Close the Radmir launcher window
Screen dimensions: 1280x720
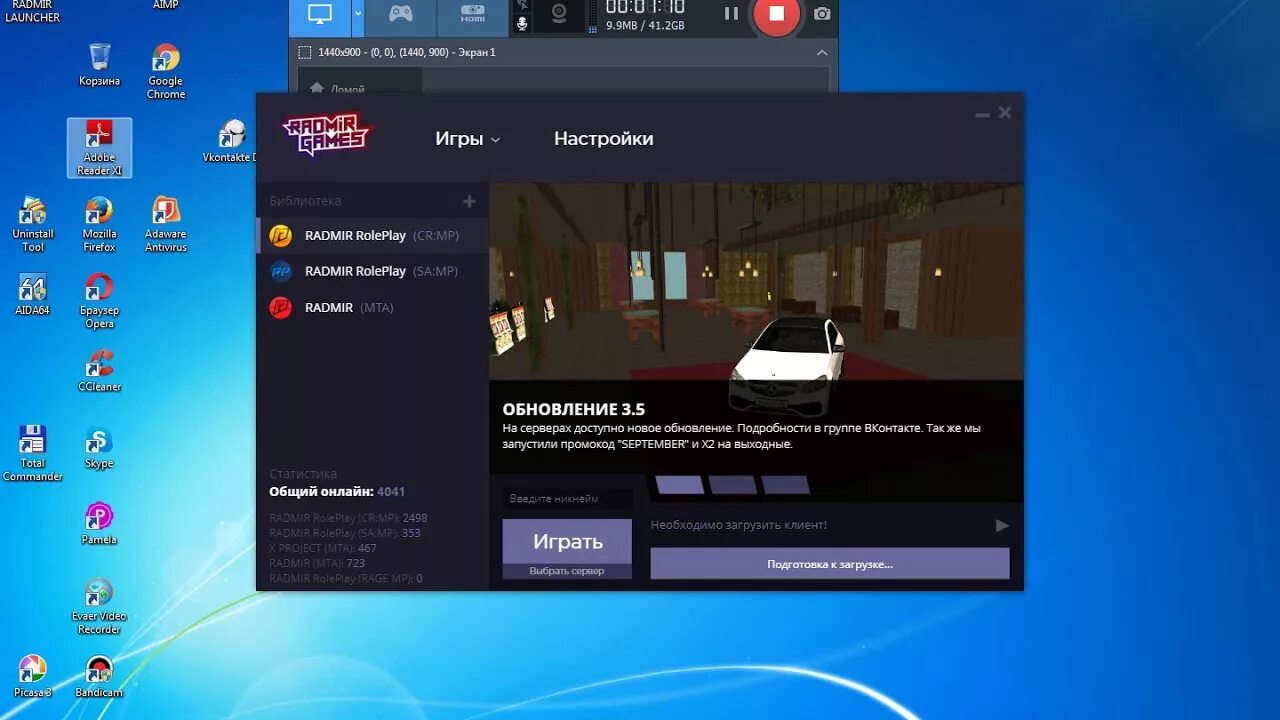click(1005, 113)
